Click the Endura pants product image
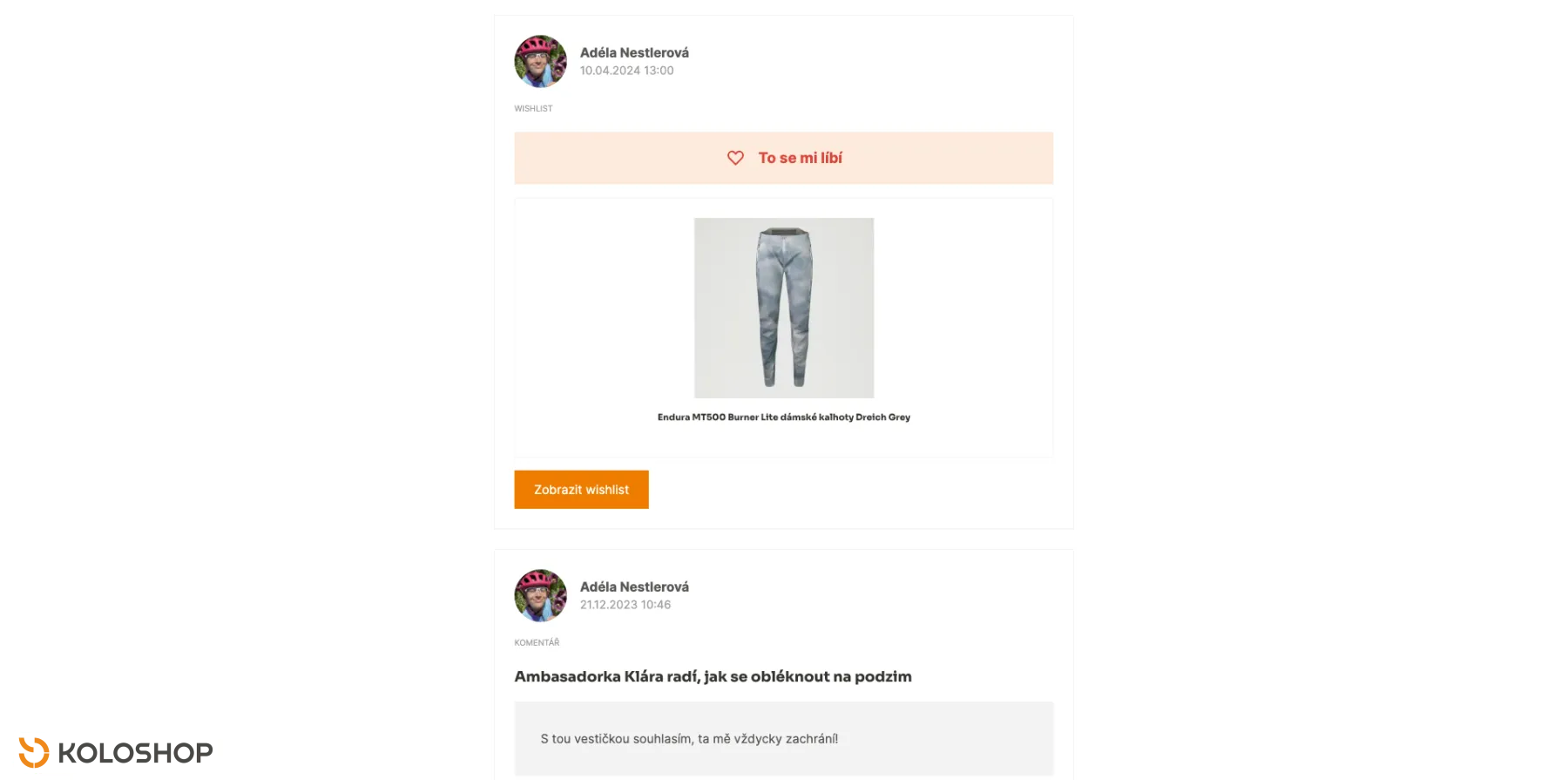This screenshot has width=1568, height=780. pyautogui.click(x=784, y=308)
